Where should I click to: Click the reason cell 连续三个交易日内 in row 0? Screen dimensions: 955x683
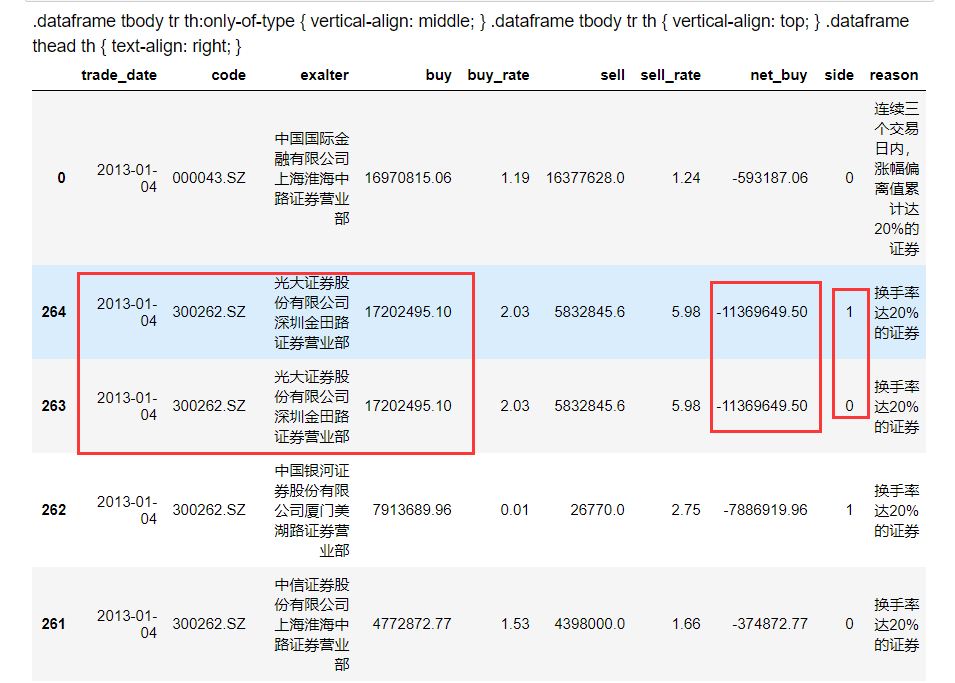coord(897,179)
